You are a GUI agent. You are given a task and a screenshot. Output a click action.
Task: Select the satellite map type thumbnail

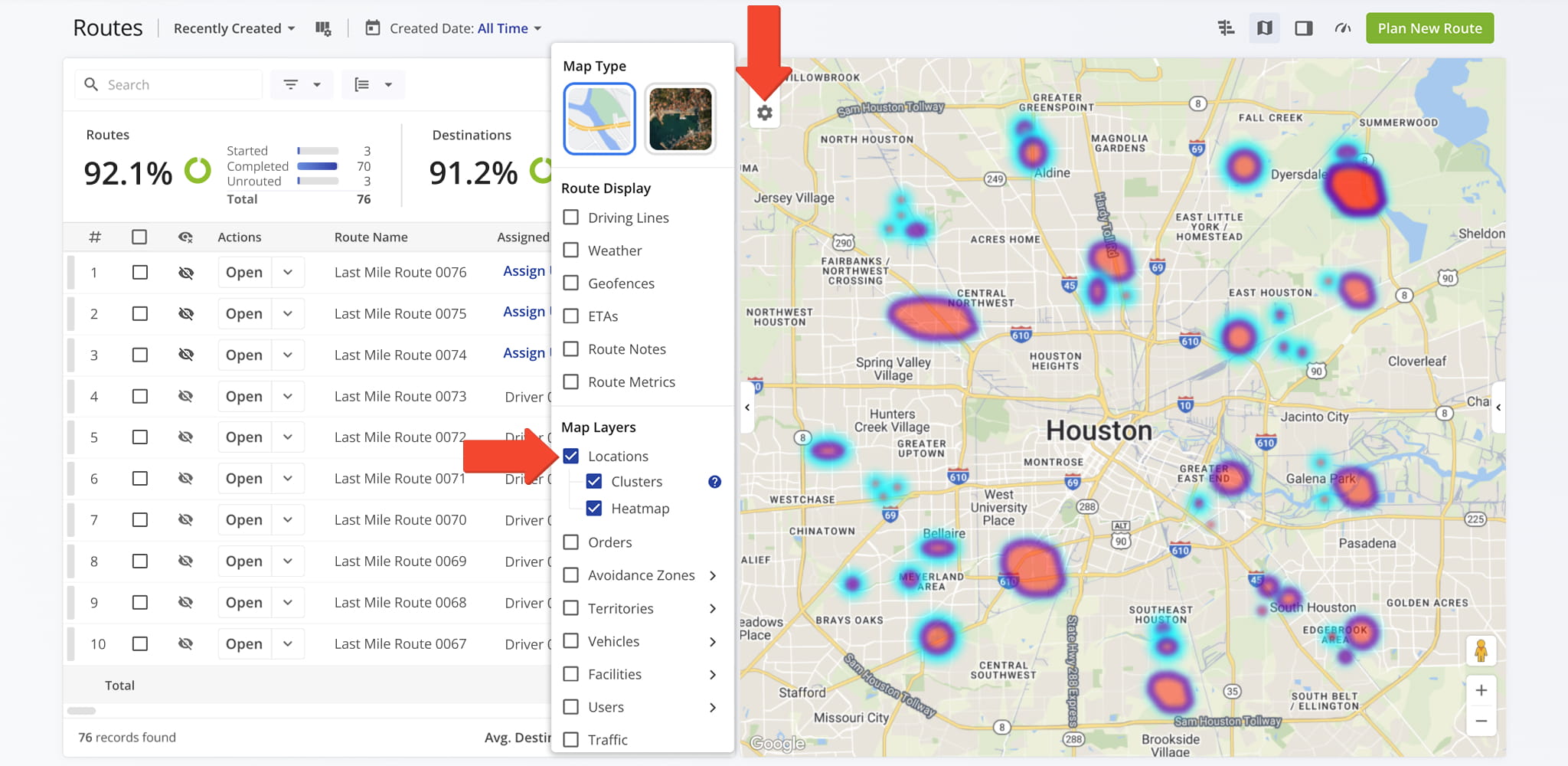(x=680, y=119)
